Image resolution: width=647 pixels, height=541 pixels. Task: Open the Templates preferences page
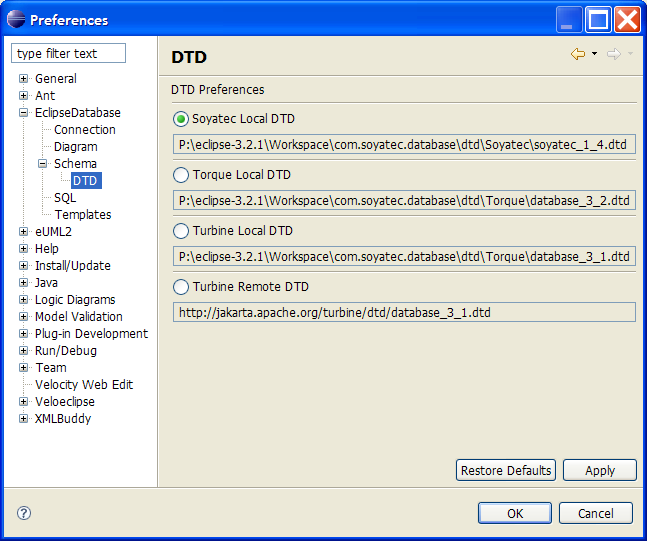pos(83,215)
